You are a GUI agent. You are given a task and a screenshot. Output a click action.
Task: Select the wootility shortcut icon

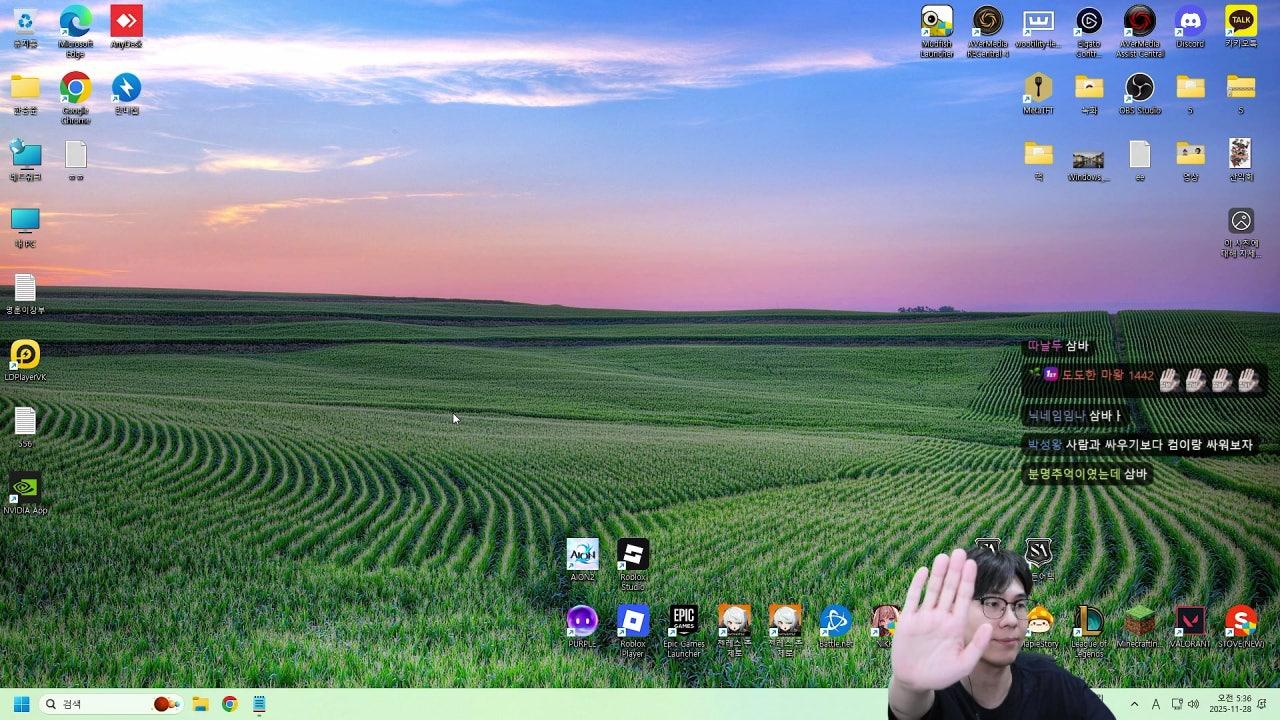pos(1038,27)
